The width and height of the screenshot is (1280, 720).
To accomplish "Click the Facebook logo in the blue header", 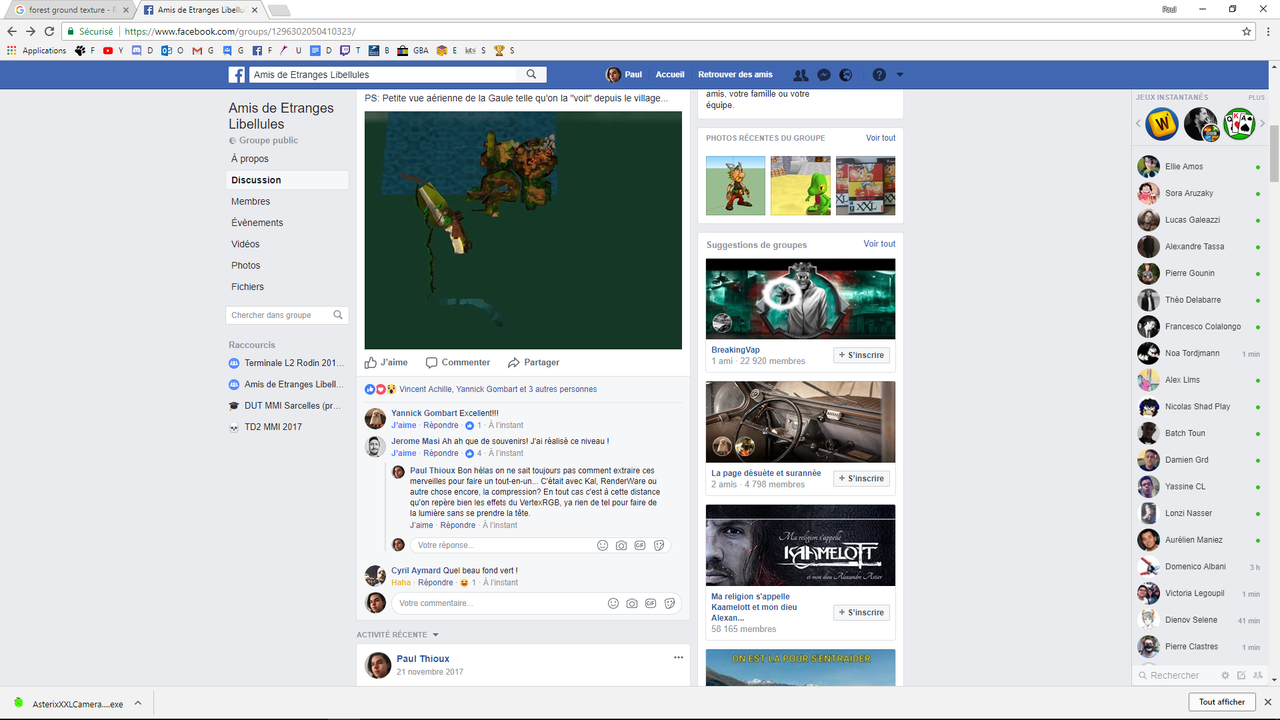I will [x=237, y=75].
